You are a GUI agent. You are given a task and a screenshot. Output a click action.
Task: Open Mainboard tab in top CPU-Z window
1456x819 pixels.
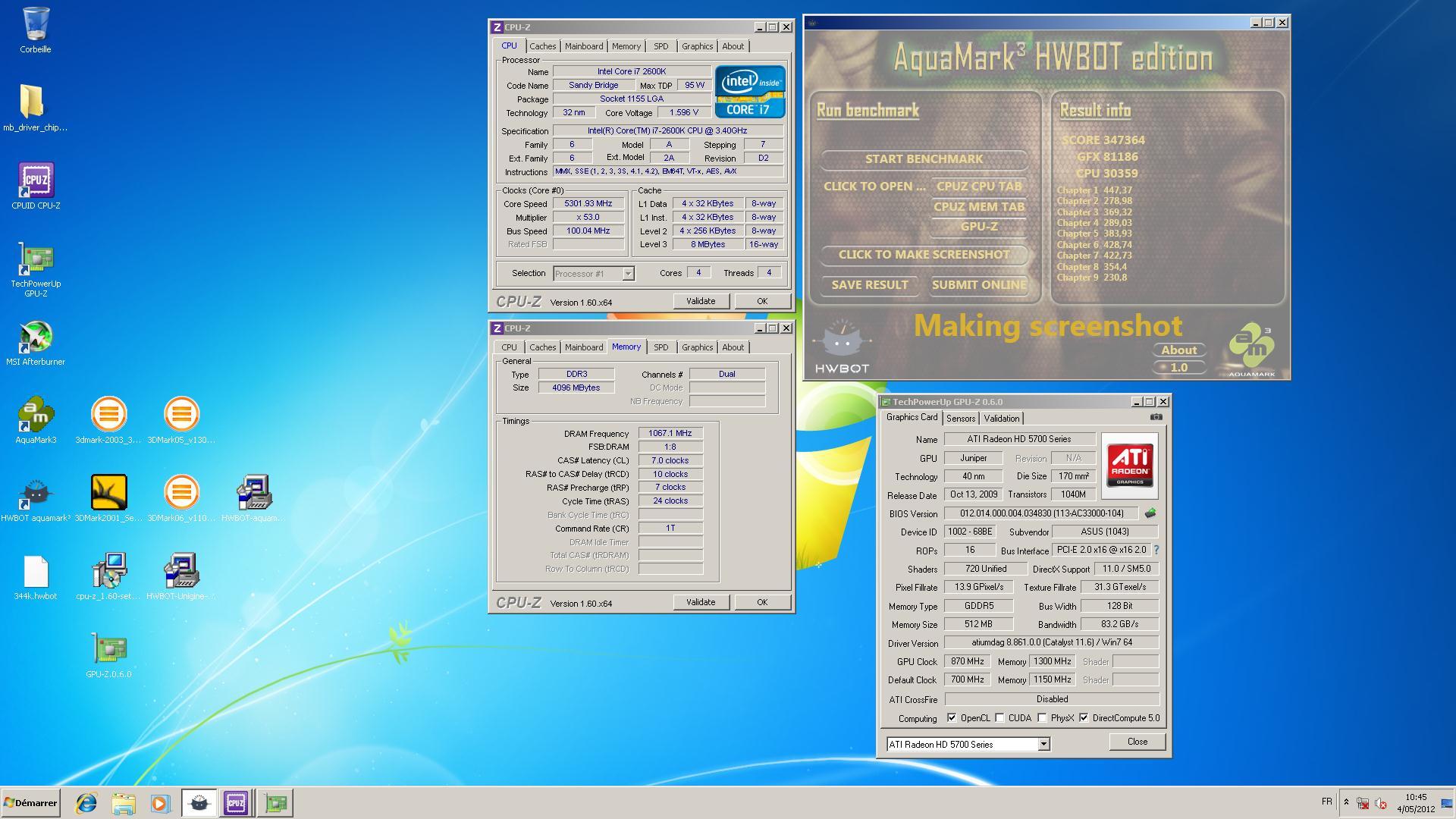click(584, 46)
